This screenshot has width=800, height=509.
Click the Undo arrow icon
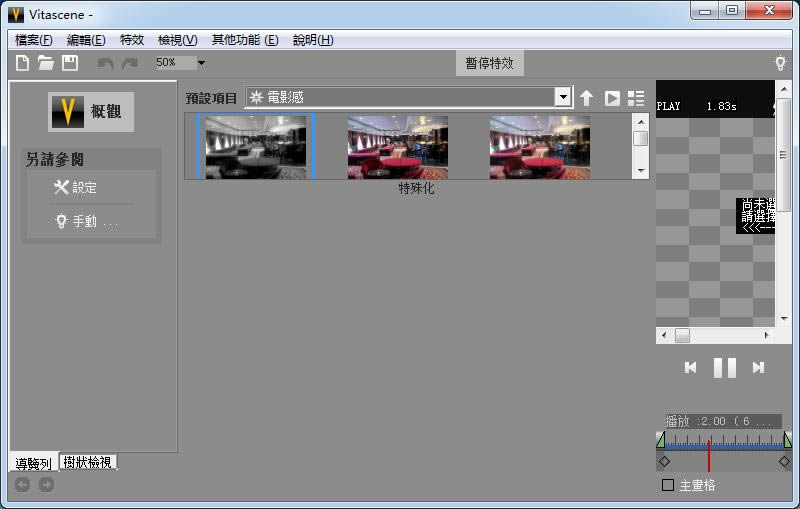[106, 64]
